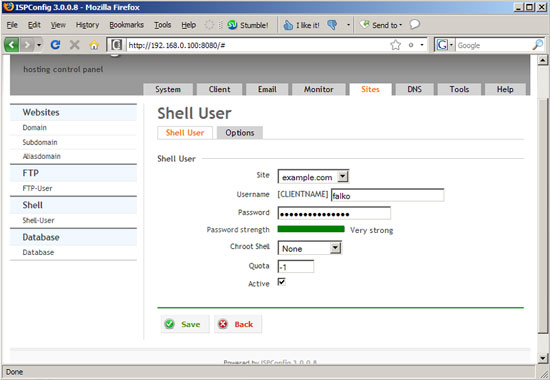The height and width of the screenshot is (380, 550).
Task: Uncheck the Active checkbox
Action: pyautogui.click(x=281, y=282)
